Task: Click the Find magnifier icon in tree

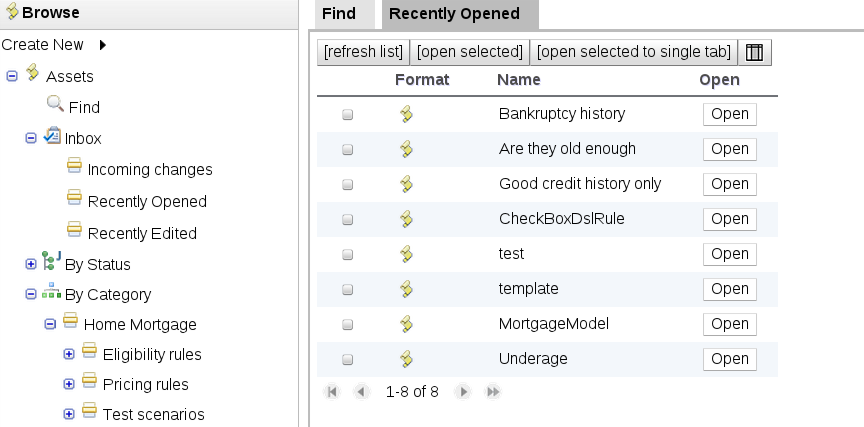Action: click(x=55, y=104)
